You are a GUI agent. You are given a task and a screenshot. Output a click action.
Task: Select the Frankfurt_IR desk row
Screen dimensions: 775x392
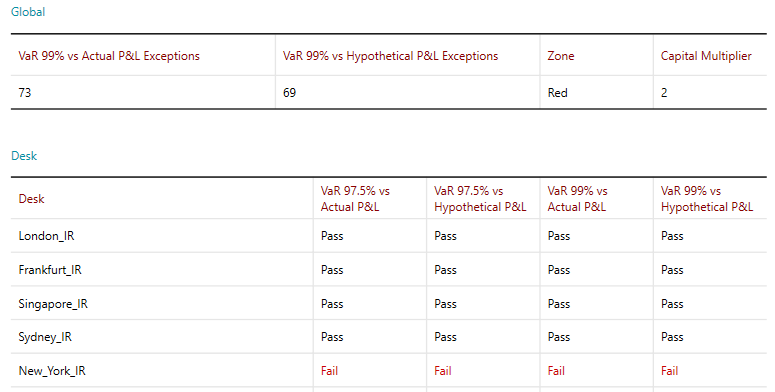tap(388, 269)
